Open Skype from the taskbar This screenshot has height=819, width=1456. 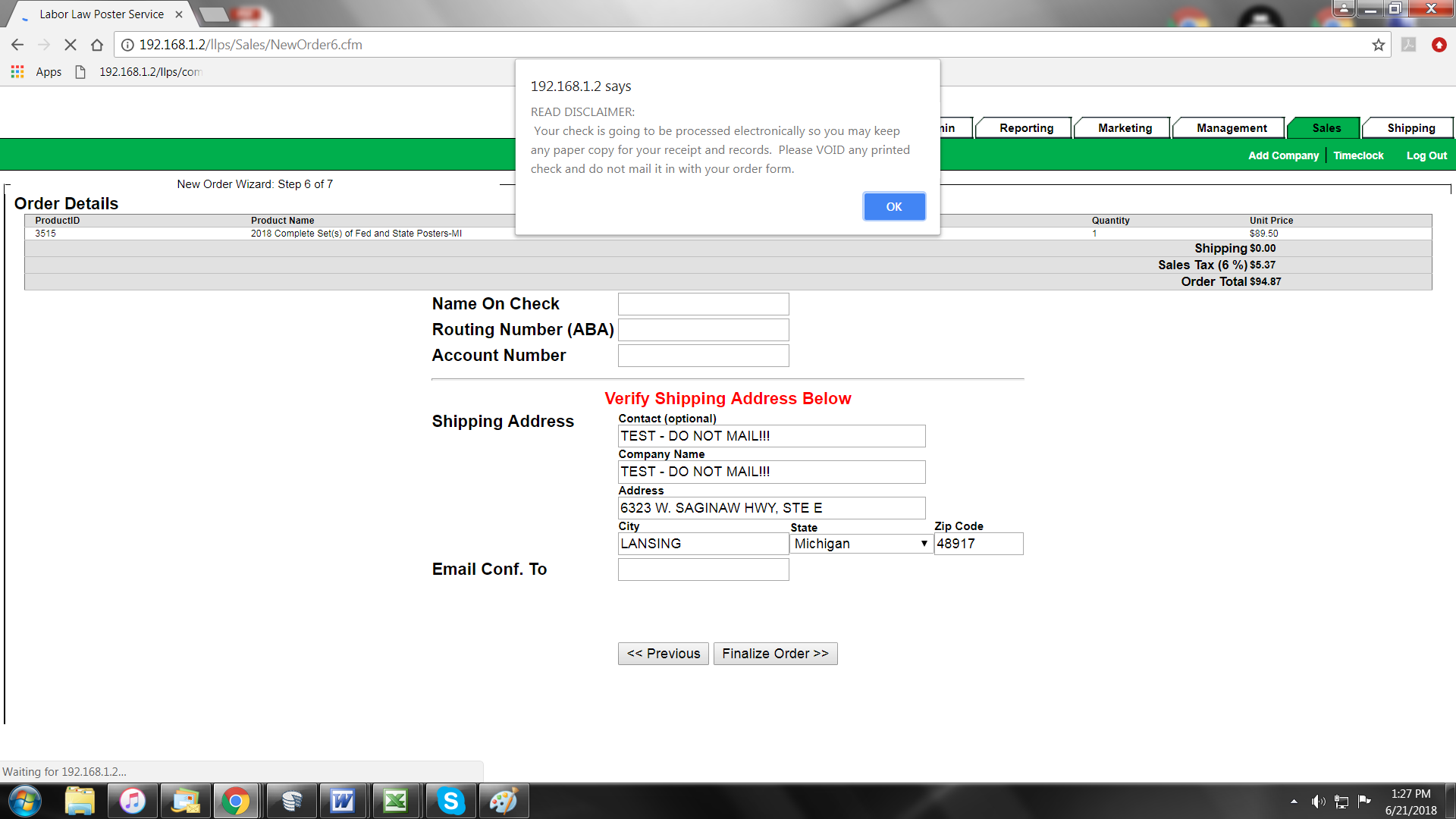click(x=450, y=801)
